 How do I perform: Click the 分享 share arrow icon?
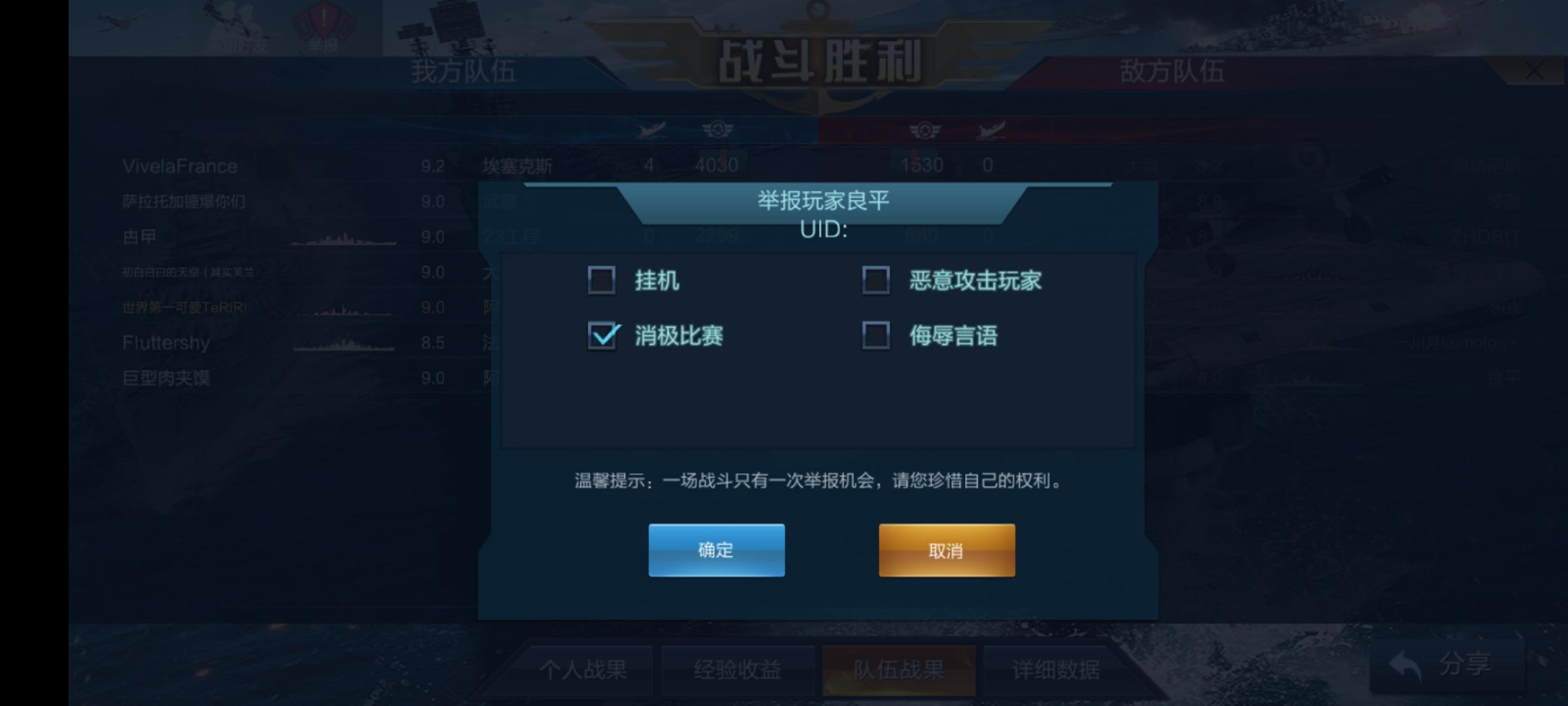point(1405,666)
